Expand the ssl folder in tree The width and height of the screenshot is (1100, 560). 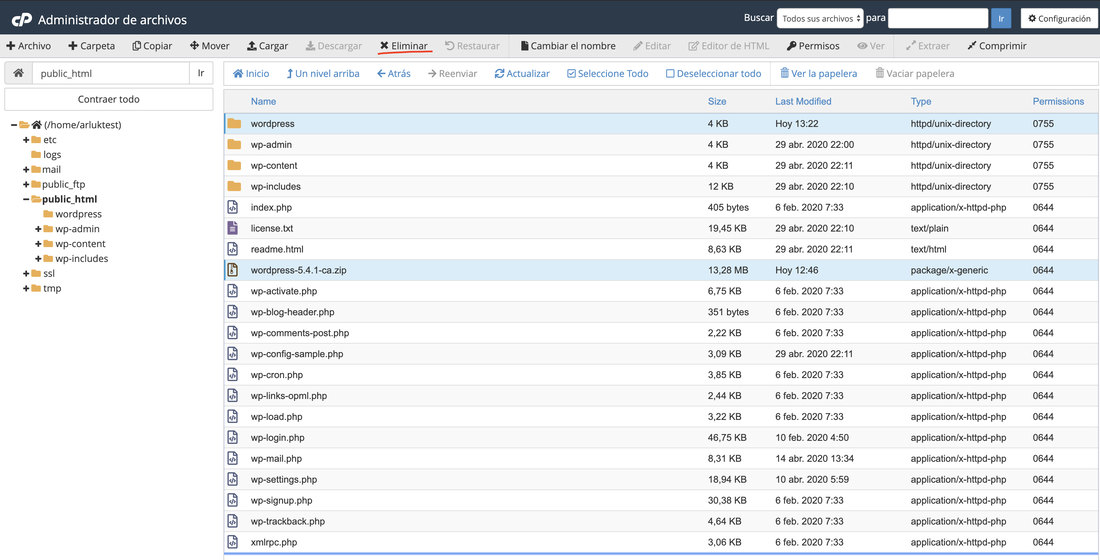pos(26,274)
